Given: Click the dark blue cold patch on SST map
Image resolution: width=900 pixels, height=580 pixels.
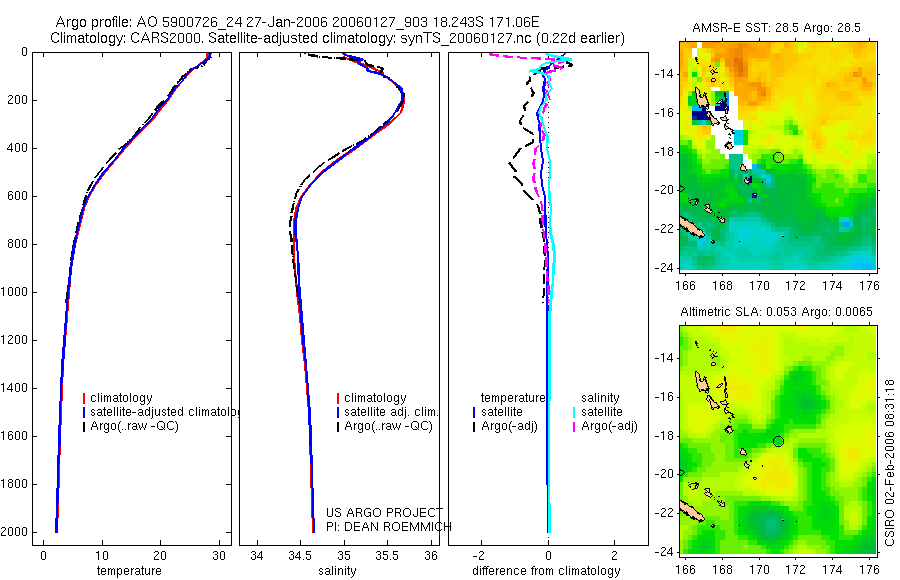Looking at the screenshot, I should (x=700, y=115).
